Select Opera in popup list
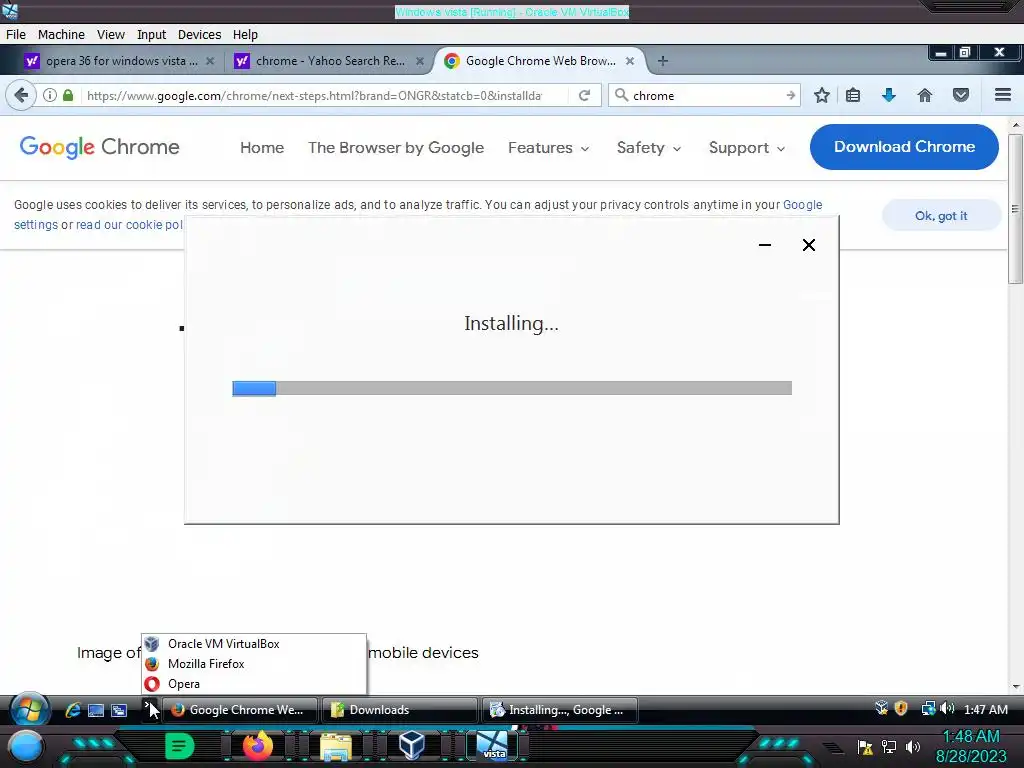 click(x=253, y=684)
